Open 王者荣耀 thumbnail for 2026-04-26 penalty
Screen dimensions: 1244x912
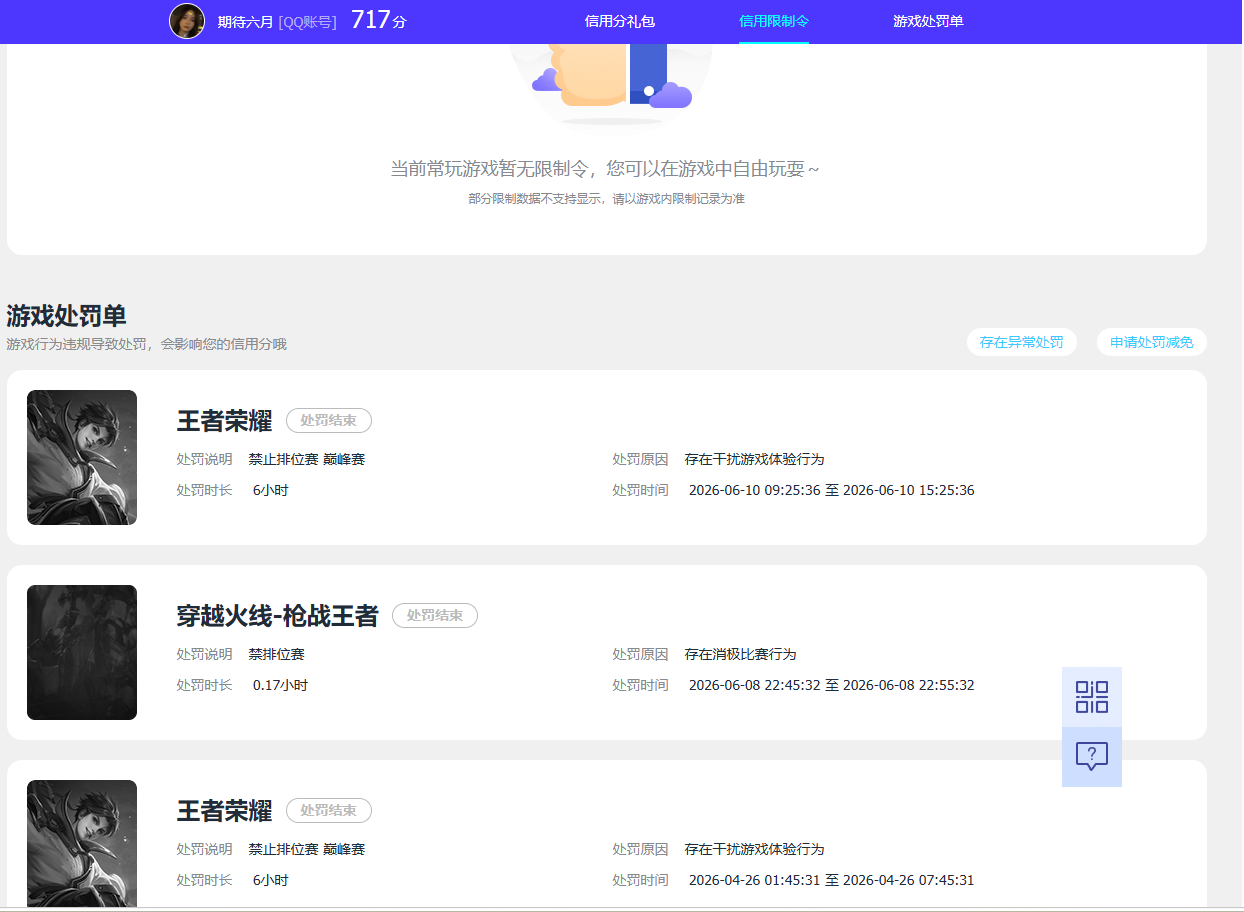point(82,845)
